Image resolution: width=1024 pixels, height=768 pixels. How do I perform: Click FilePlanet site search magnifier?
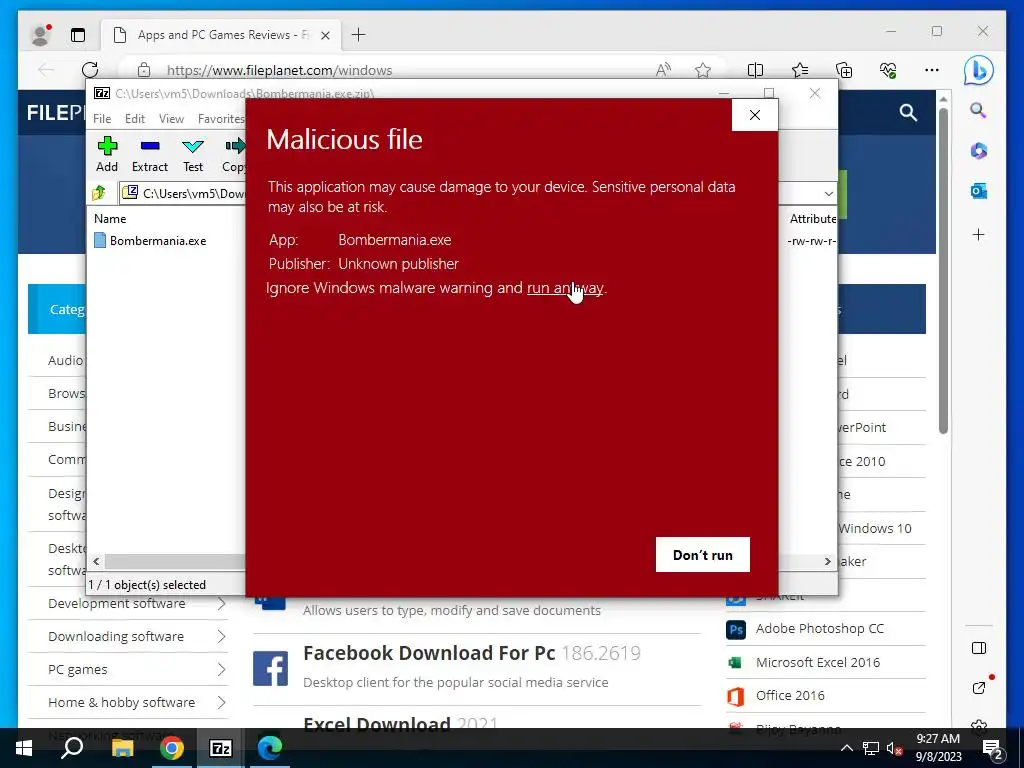[908, 112]
